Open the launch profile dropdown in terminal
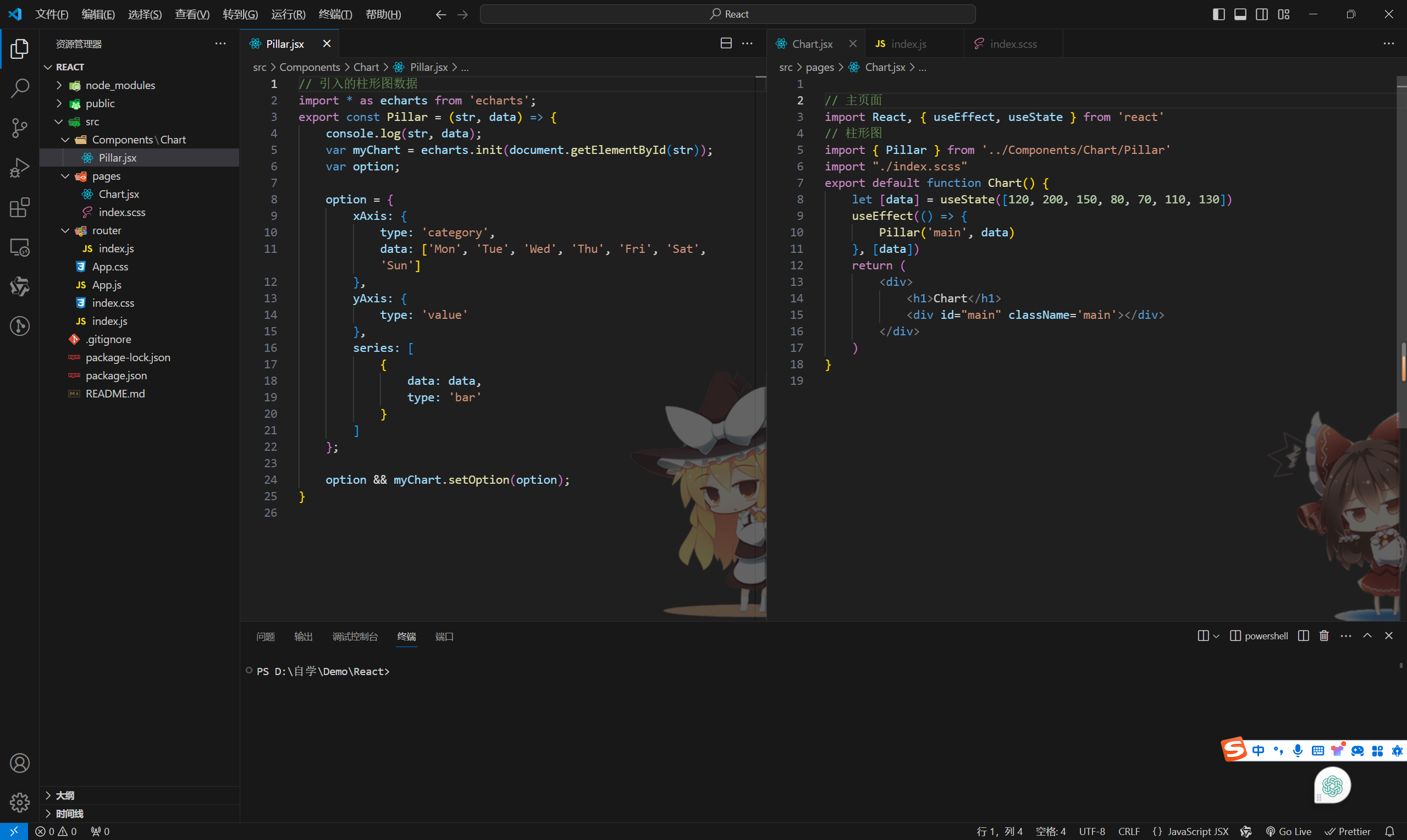1407x840 pixels. click(1216, 636)
